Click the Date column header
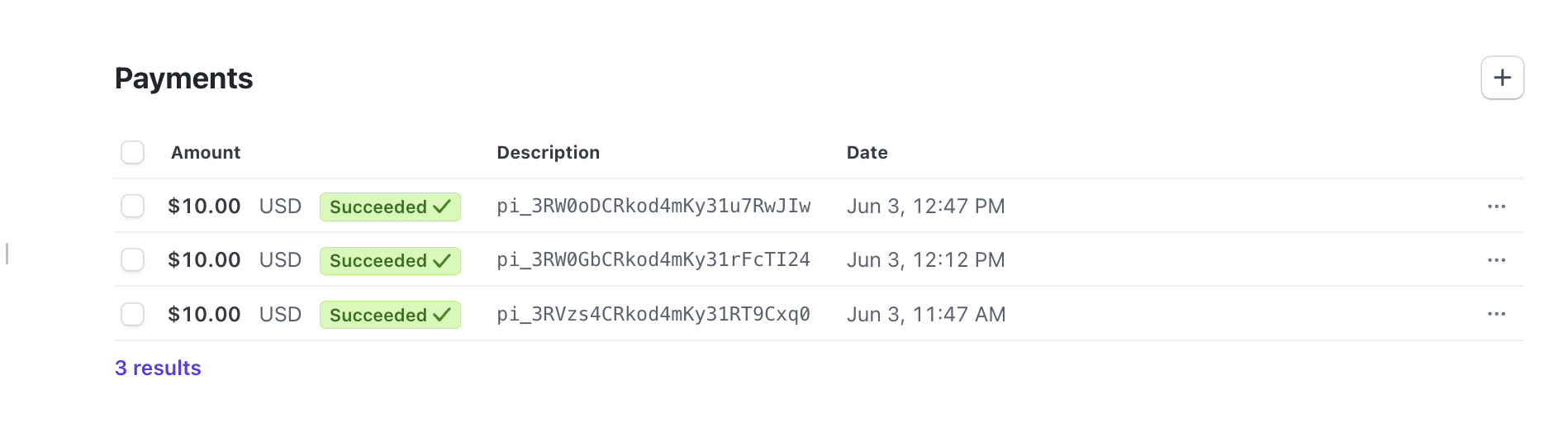Image resolution: width=1568 pixels, height=423 pixels. pyautogui.click(x=867, y=153)
